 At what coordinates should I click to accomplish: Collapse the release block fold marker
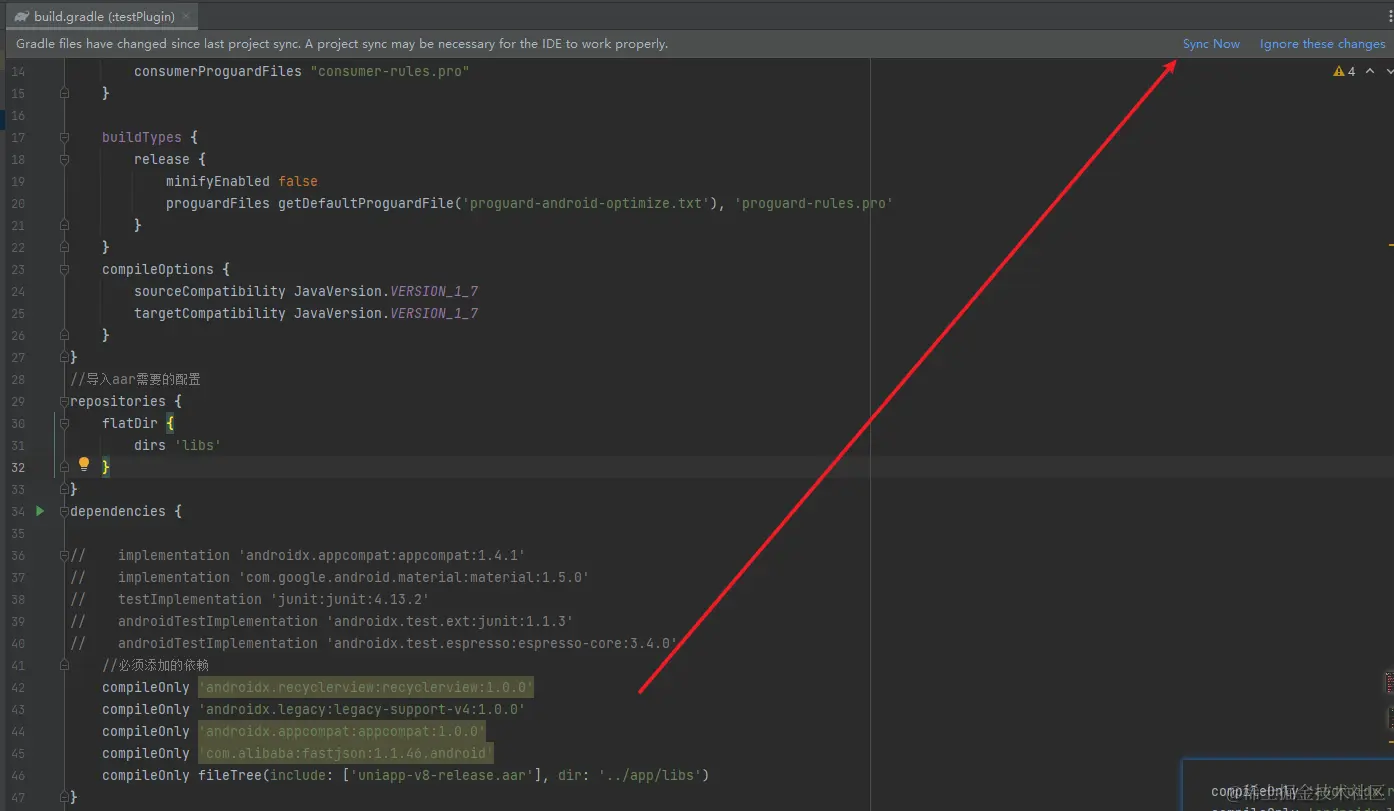point(65,159)
